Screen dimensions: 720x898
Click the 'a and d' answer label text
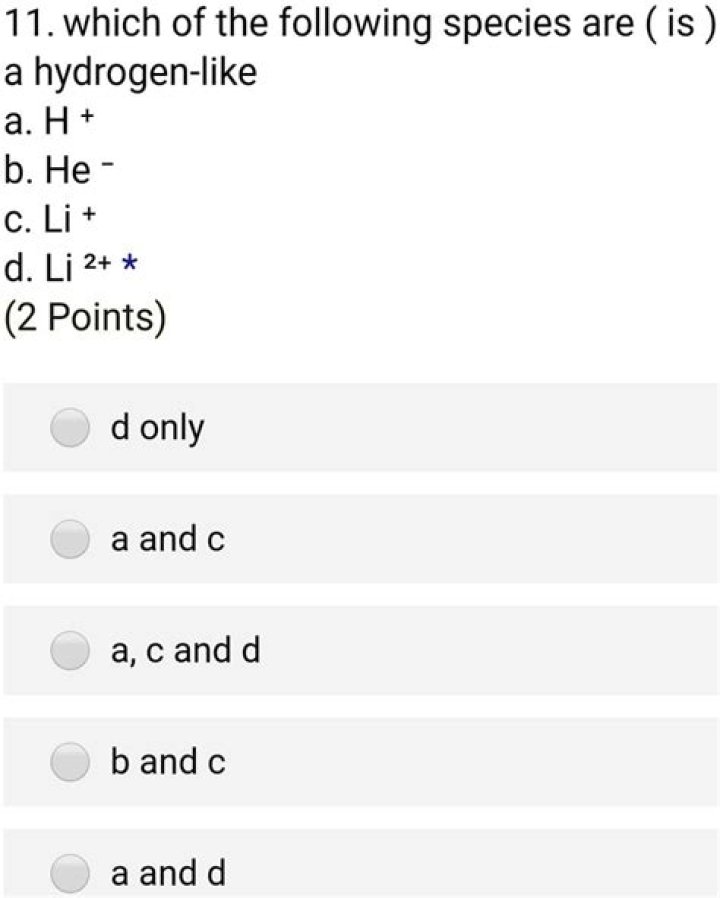tap(168, 874)
